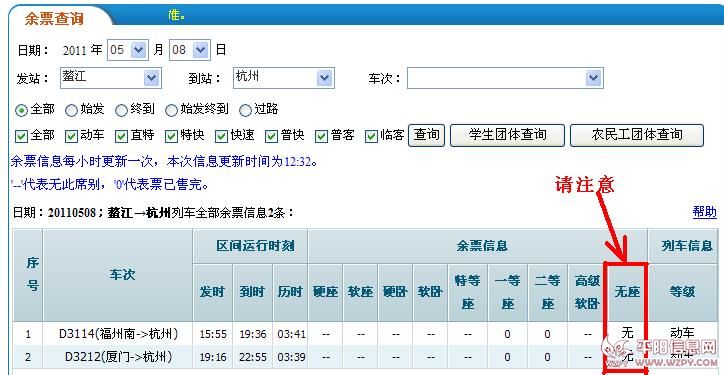The height and width of the screenshot is (375, 724).
Task: Click the 软卧 column header
Action: (430, 292)
